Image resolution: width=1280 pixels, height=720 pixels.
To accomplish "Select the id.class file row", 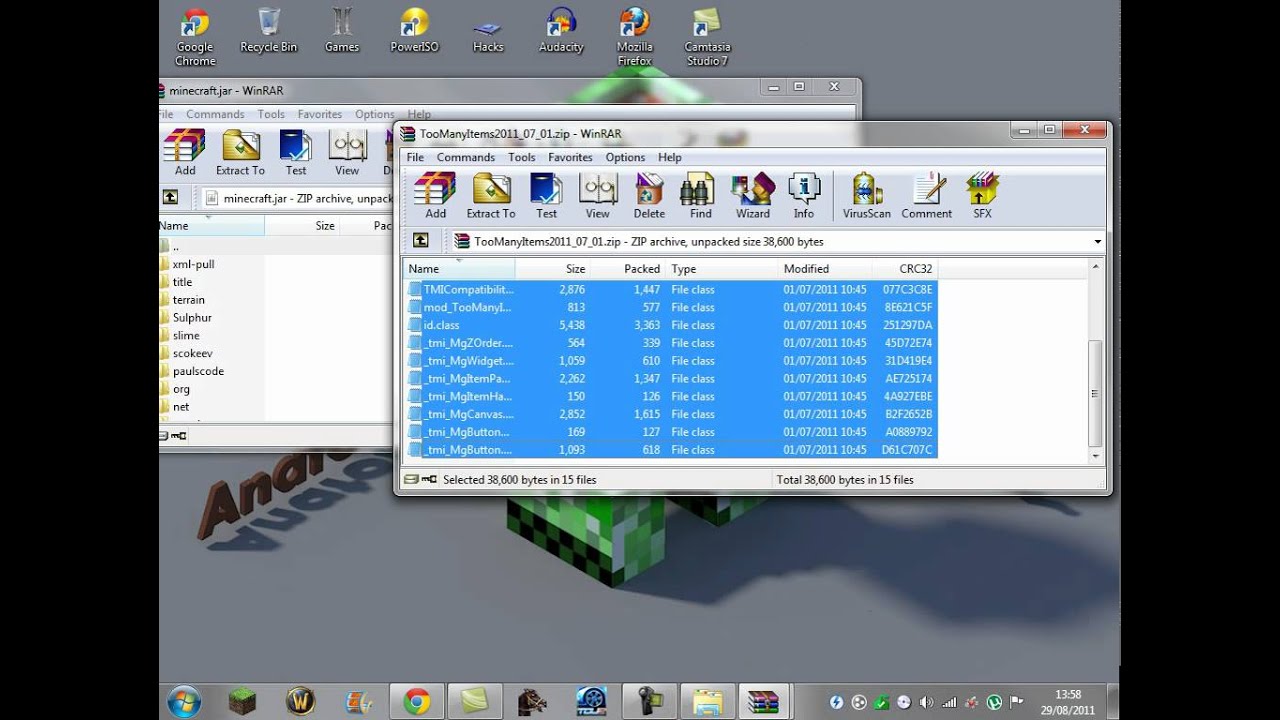I will pyautogui.click(x=670, y=325).
